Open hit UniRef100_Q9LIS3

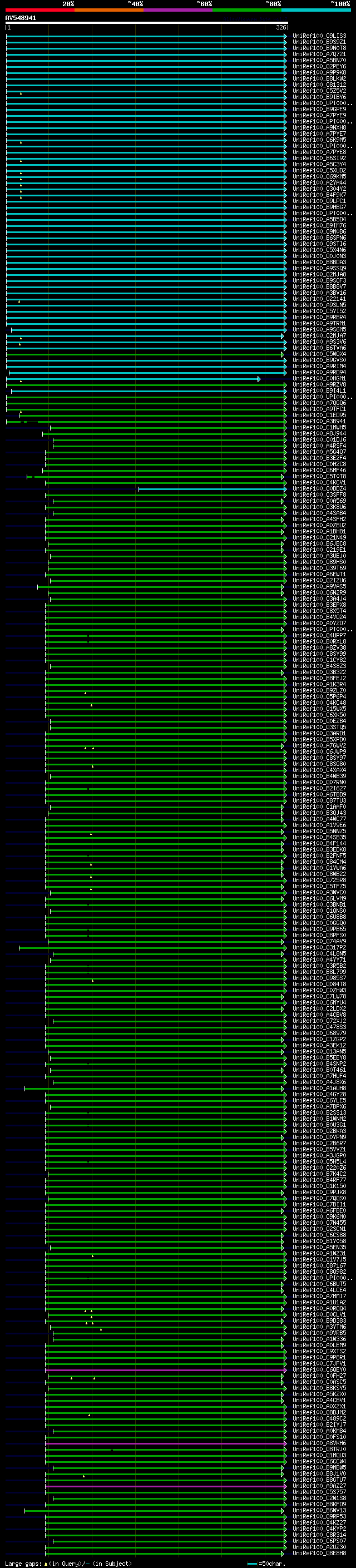click(319, 36)
